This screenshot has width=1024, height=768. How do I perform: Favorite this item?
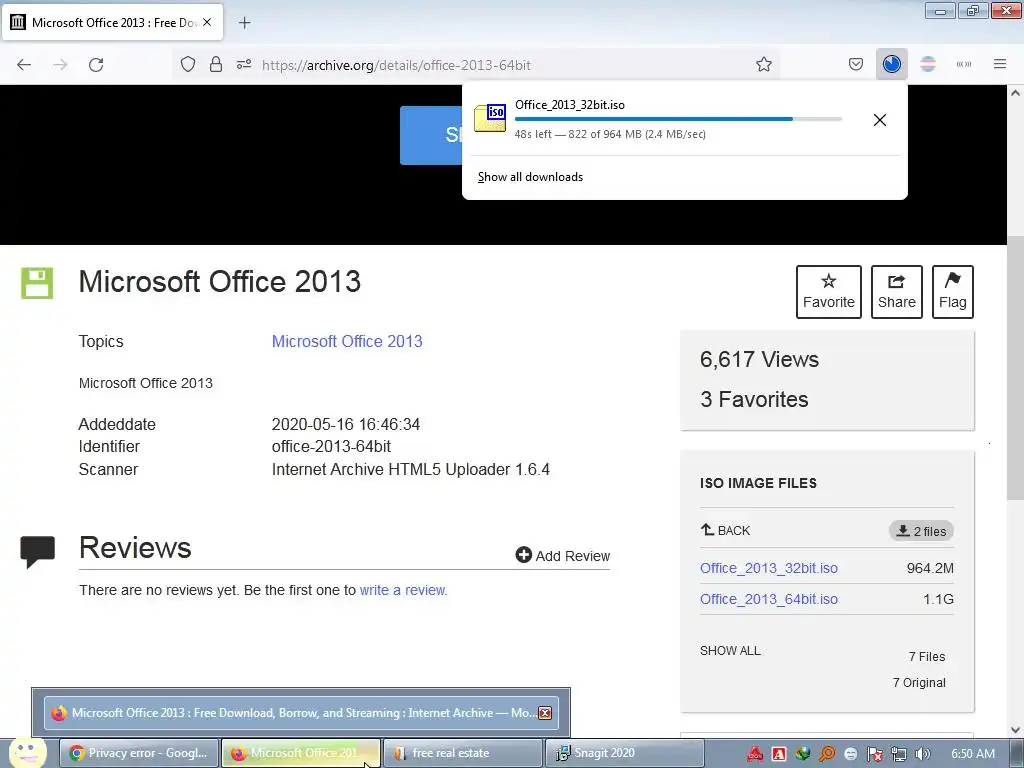pyautogui.click(x=829, y=292)
